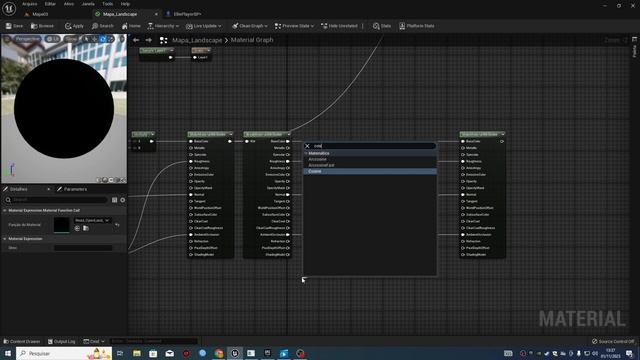Open the Help menu
The width and height of the screenshot is (640, 360).
click(125, 4)
